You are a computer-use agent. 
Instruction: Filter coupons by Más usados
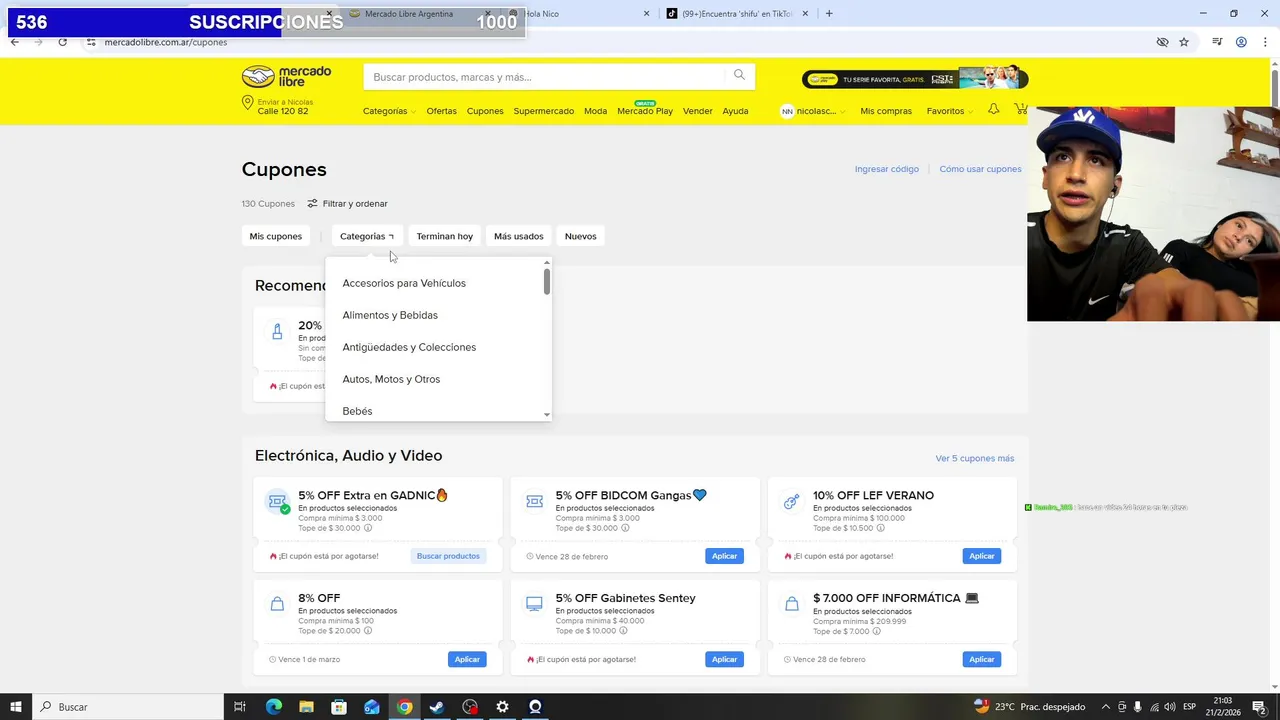point(519,236)
